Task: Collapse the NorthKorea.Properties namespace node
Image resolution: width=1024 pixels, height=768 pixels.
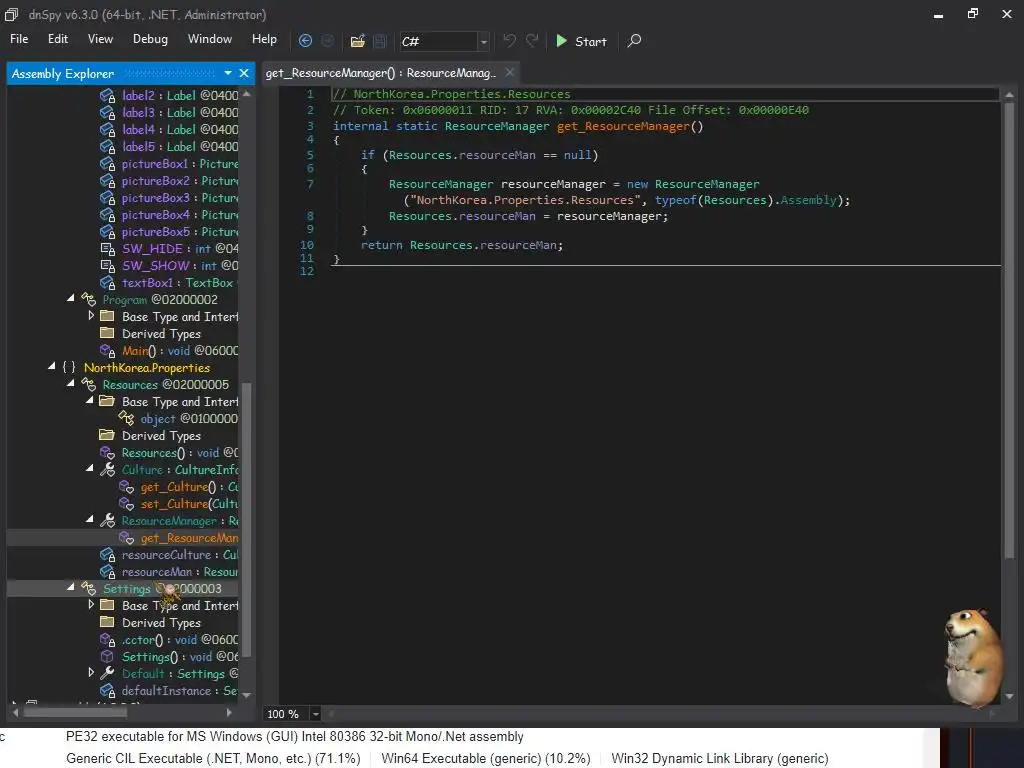Action: point(52,368)
